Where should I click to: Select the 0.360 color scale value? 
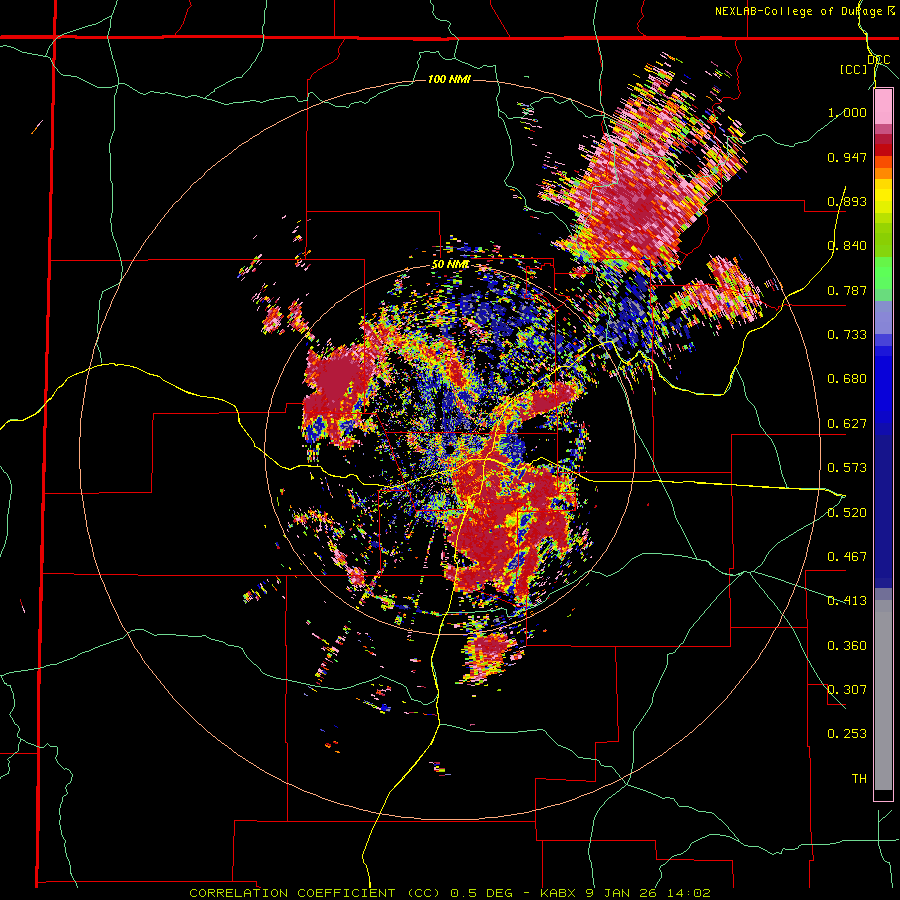tap(847, 646)
